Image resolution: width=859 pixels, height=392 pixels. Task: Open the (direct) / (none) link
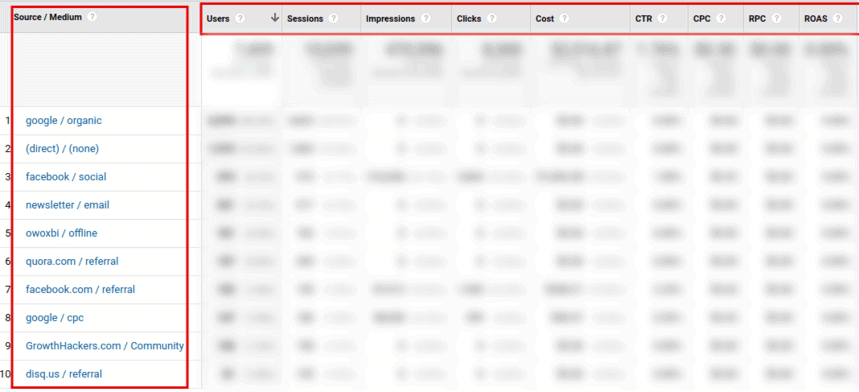62,148
